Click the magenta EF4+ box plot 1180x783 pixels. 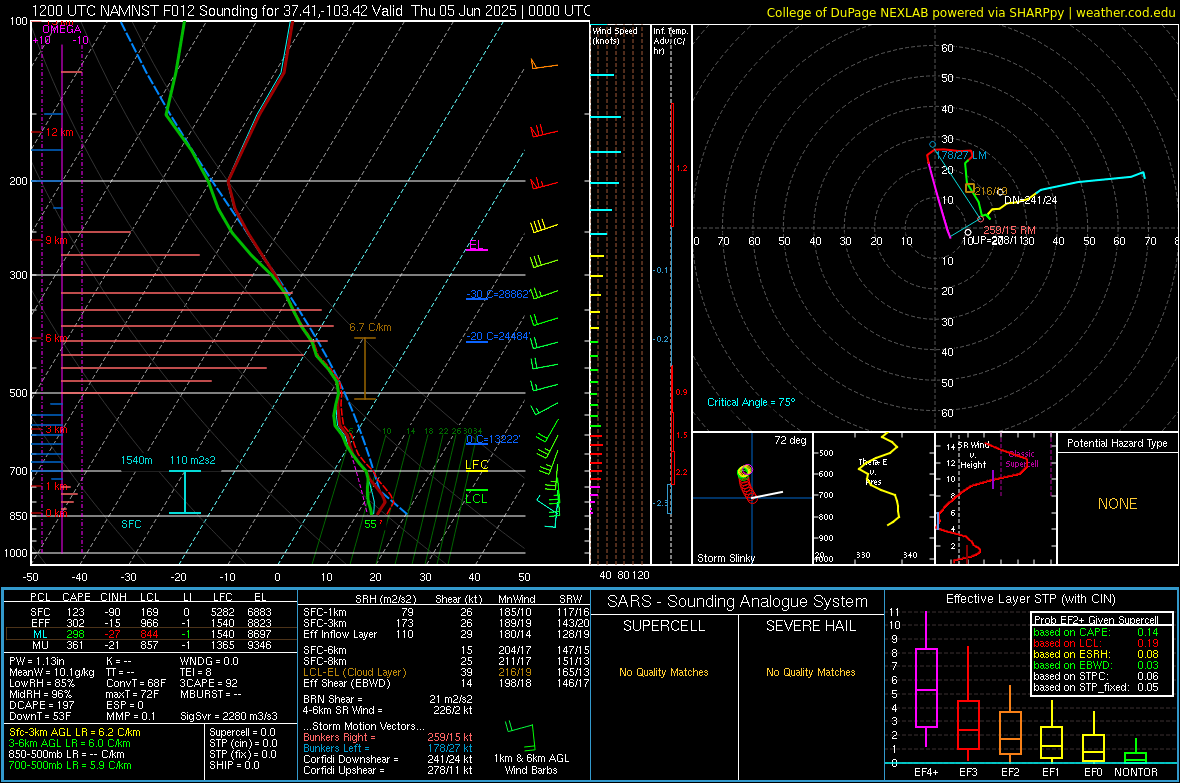(x=926, y=679)
